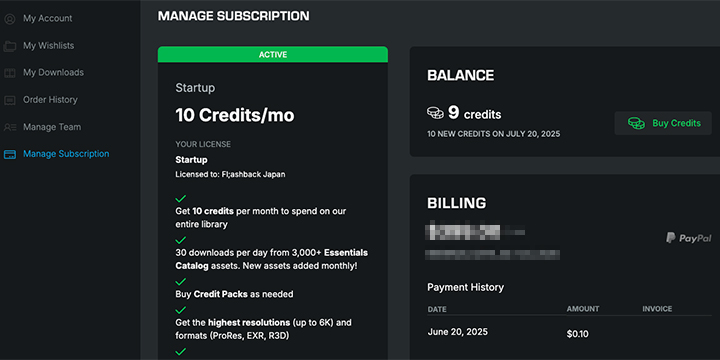Open the Manage Team section

(x=52, y=127)
